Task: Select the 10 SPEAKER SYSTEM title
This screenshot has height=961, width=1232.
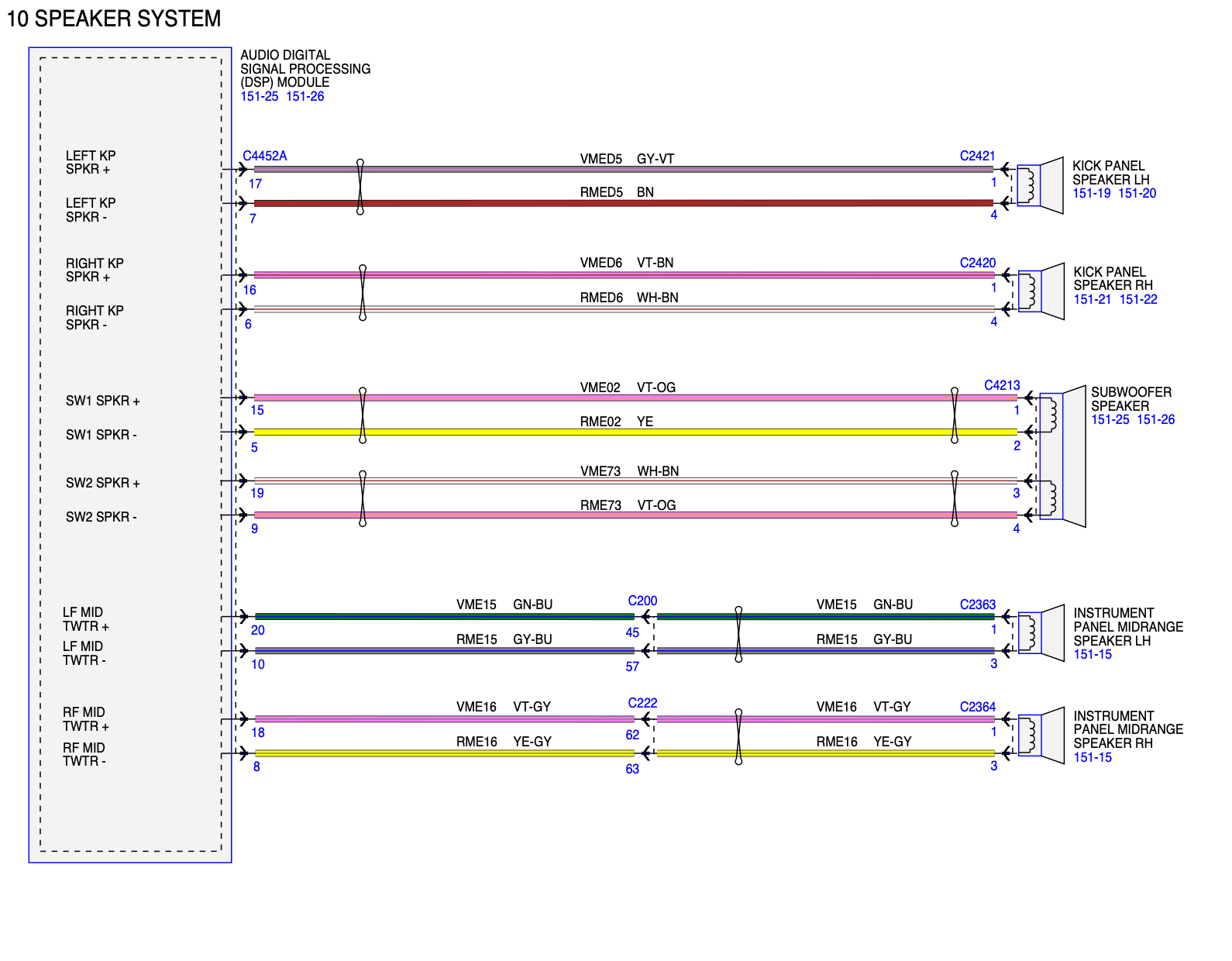Action: [x=114, y=19]
